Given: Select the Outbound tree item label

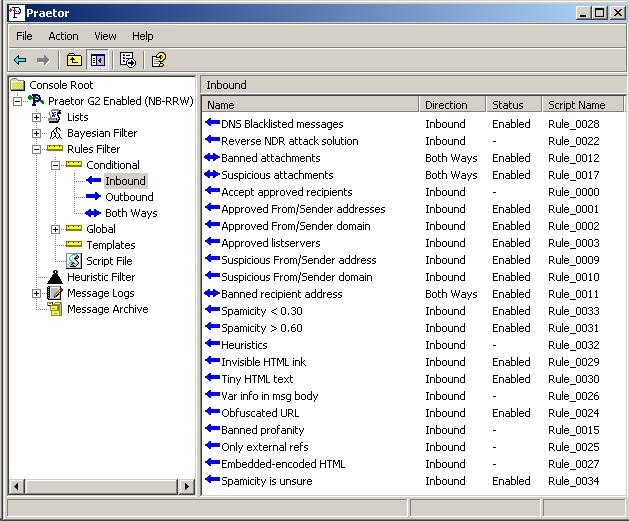Looking at the screenshot, I should coord(129,197).
